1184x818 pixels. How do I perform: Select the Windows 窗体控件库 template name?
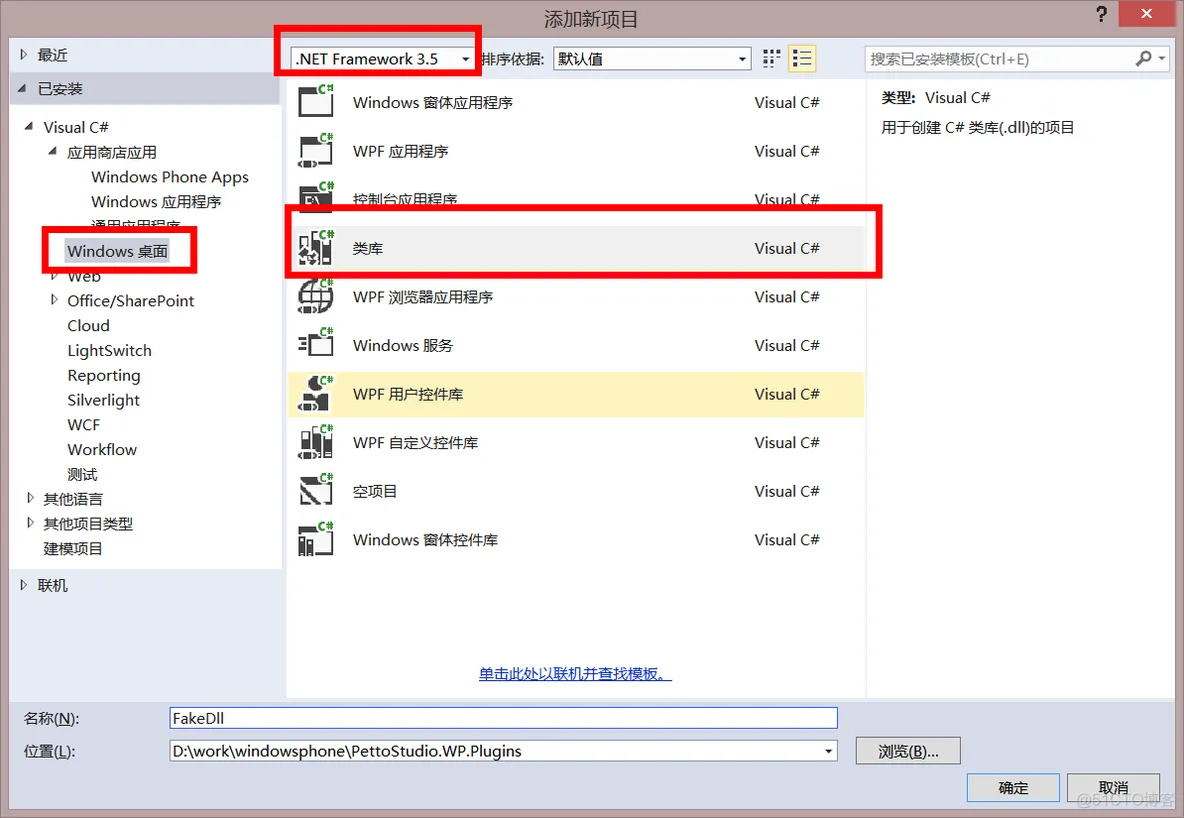(425, 539)
